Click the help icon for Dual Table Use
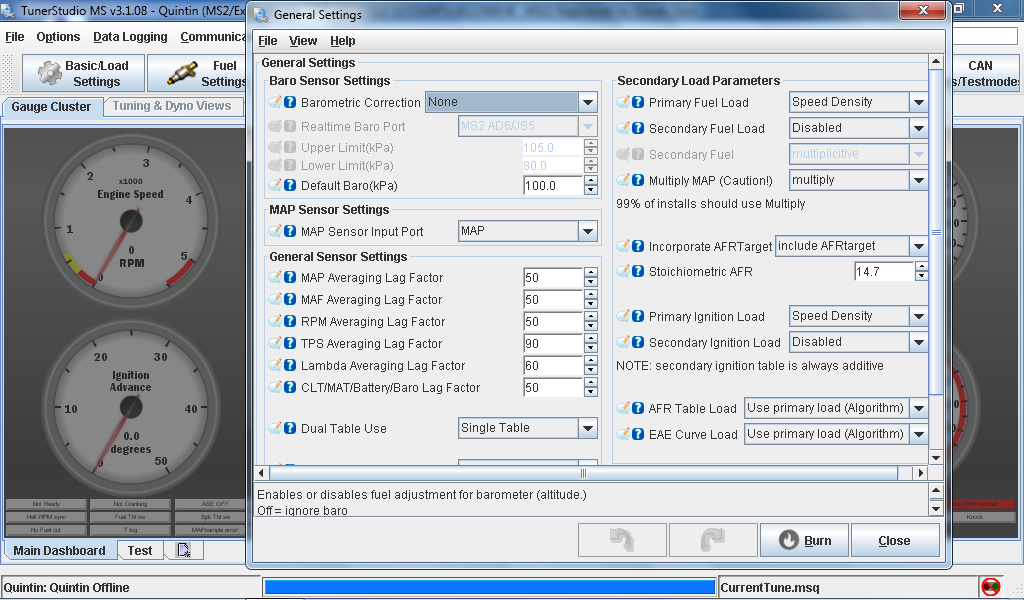Image resolution: width=1024 pixels, height=600 pixels. coord(290,428)
